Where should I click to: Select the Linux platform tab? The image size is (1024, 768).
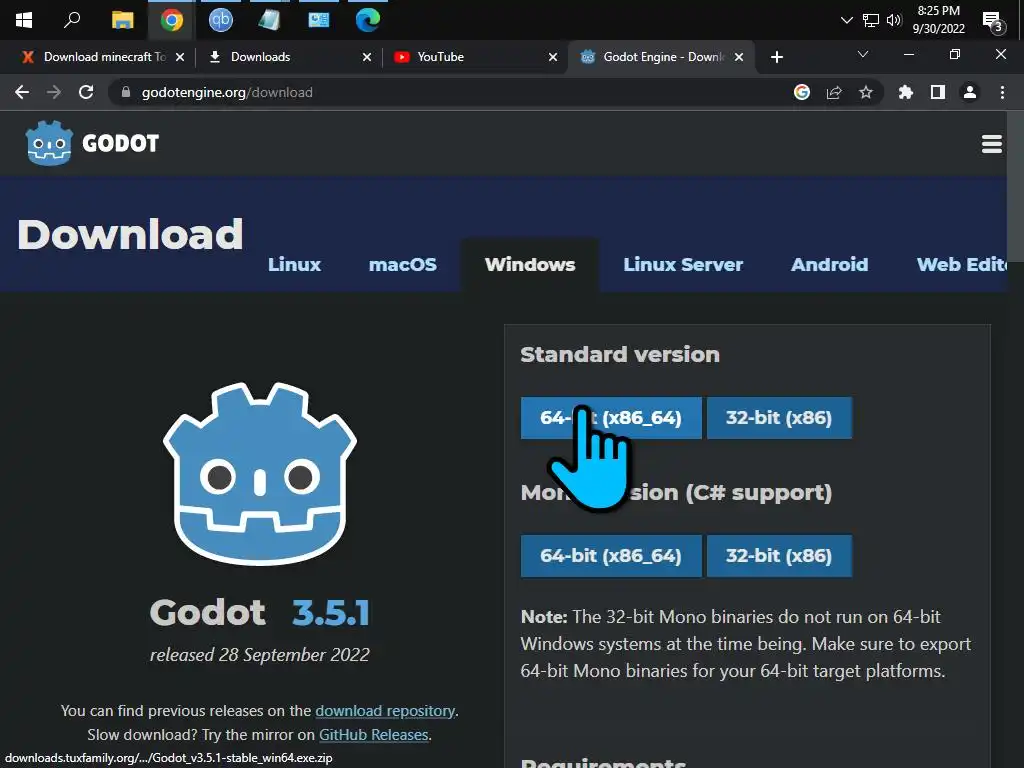(294, 264)
